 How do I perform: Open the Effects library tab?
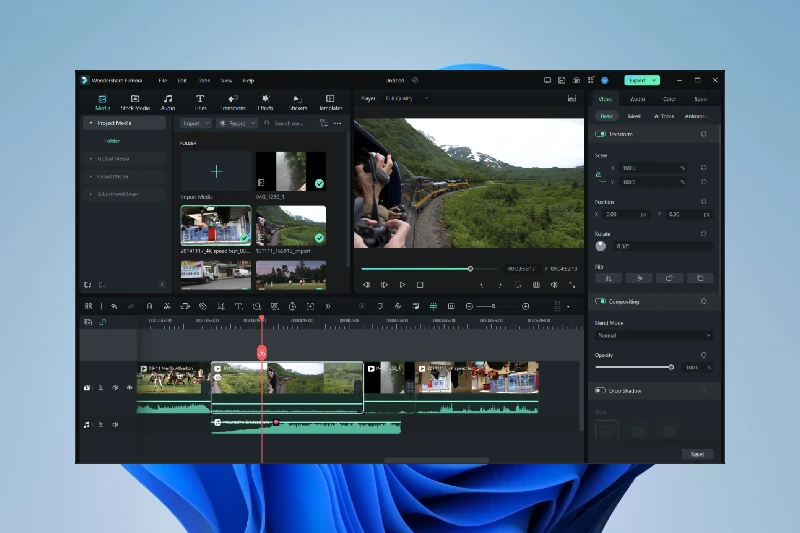(265, 102)
